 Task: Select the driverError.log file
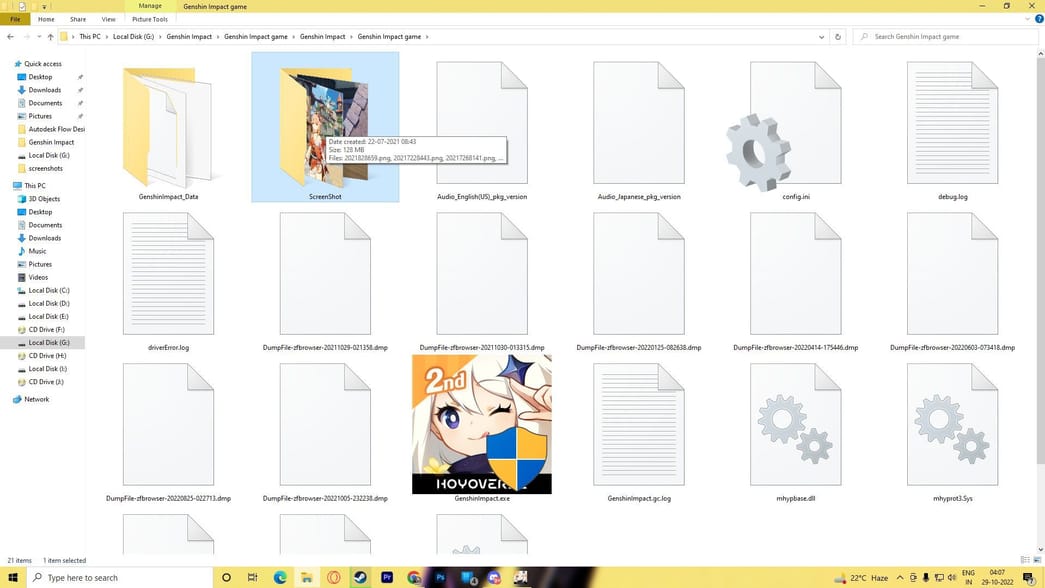[167, 275]
